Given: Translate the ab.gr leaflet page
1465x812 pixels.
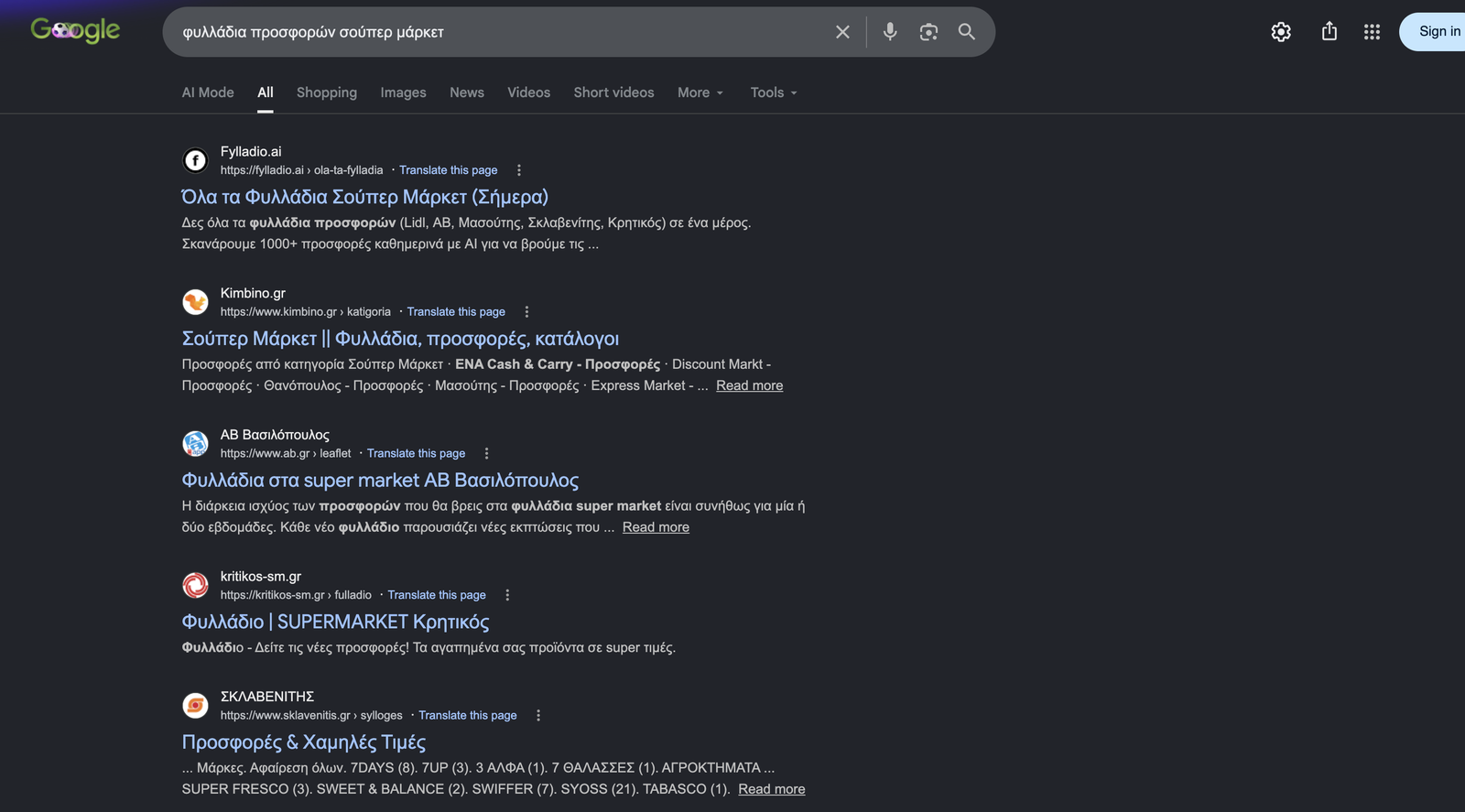Looking at the screenshot, I should 416,453.
